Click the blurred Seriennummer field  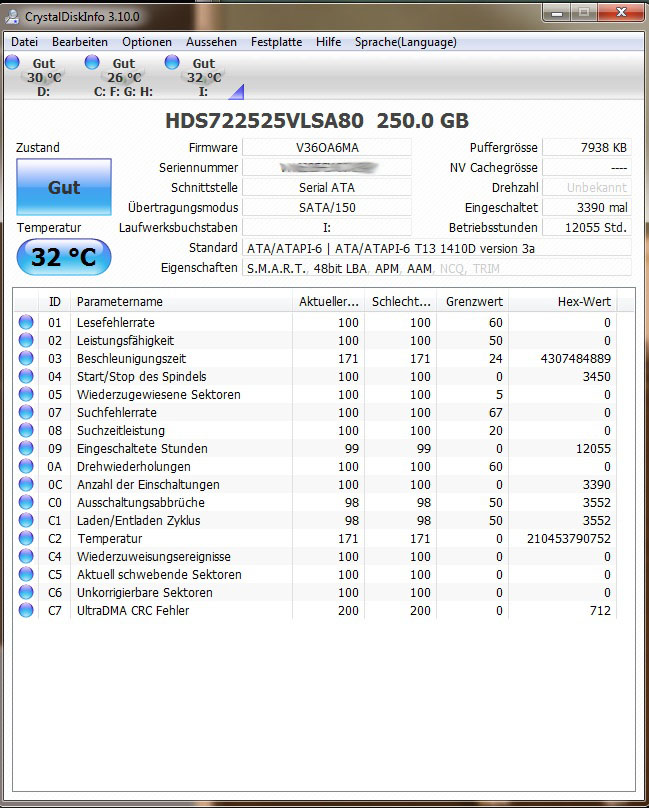tap(327, 167)
